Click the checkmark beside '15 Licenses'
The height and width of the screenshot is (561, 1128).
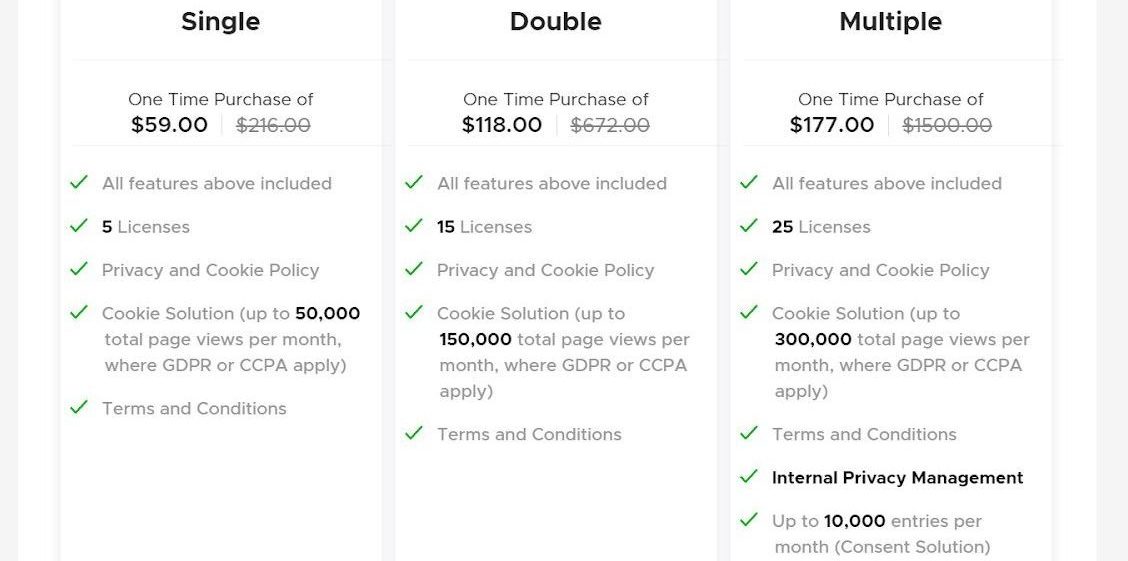tap(414, 226)
